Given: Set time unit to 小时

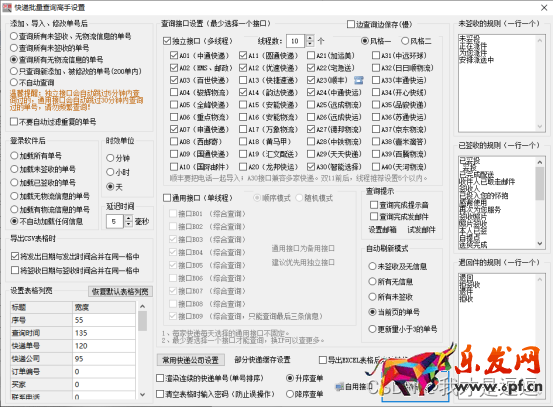Looking at the screenshot, I should [x=118, y=172].
